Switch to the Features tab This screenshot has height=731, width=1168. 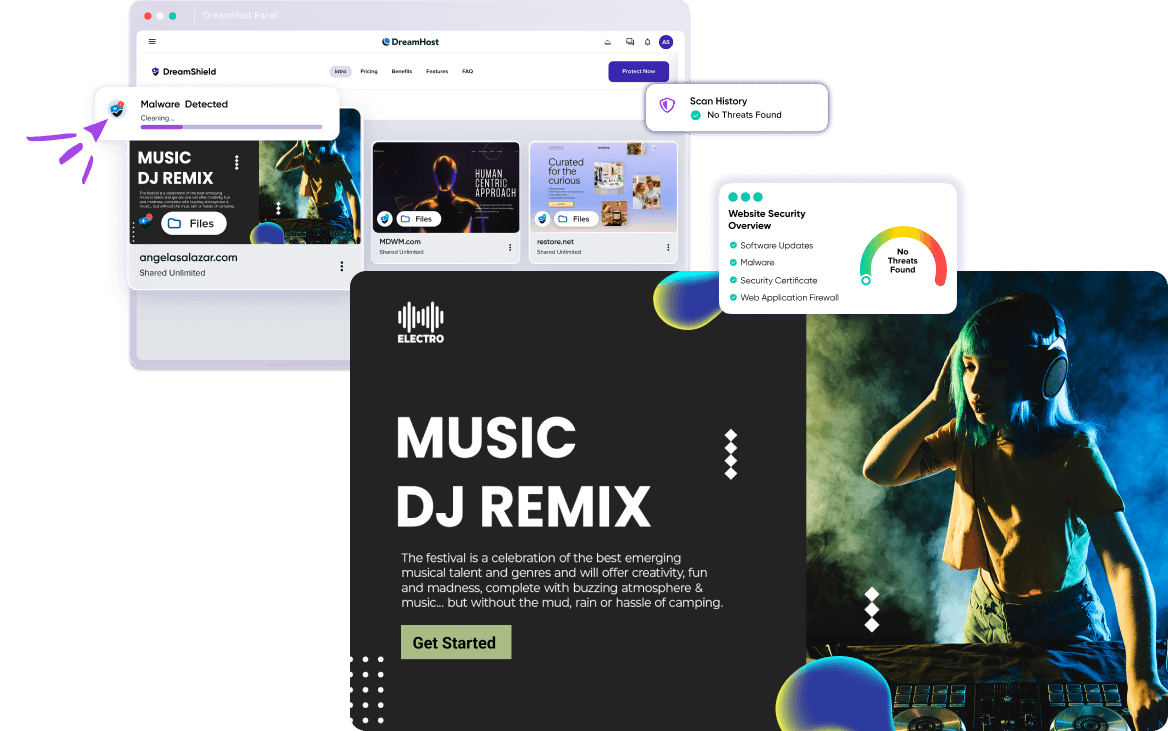click(x=437, y=72)
